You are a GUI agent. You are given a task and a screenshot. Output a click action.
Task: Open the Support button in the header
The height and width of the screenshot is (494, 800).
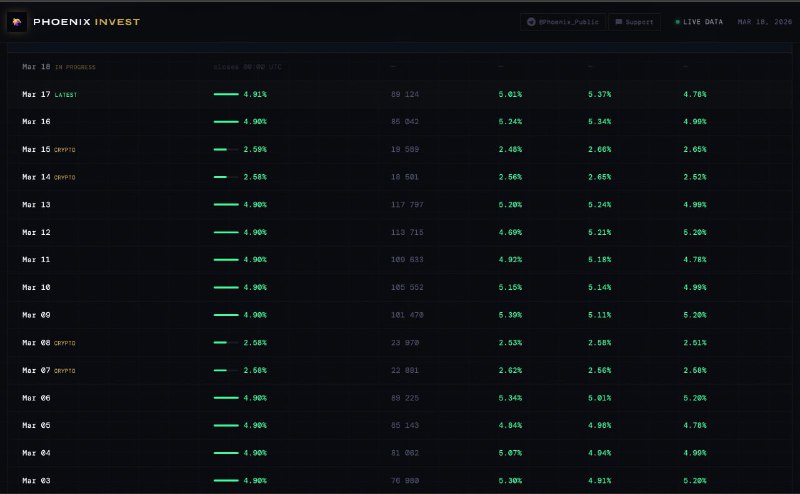(x=634, y=22)
